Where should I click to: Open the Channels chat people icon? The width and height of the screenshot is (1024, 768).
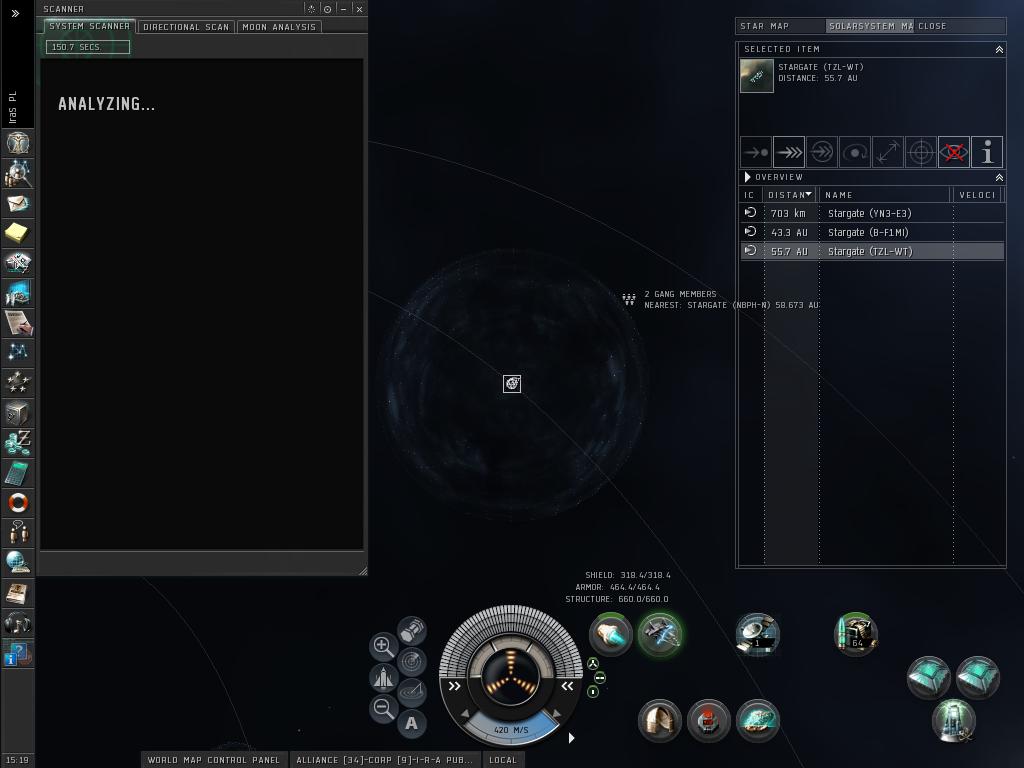pyautogui.click(x=18, y=532)
